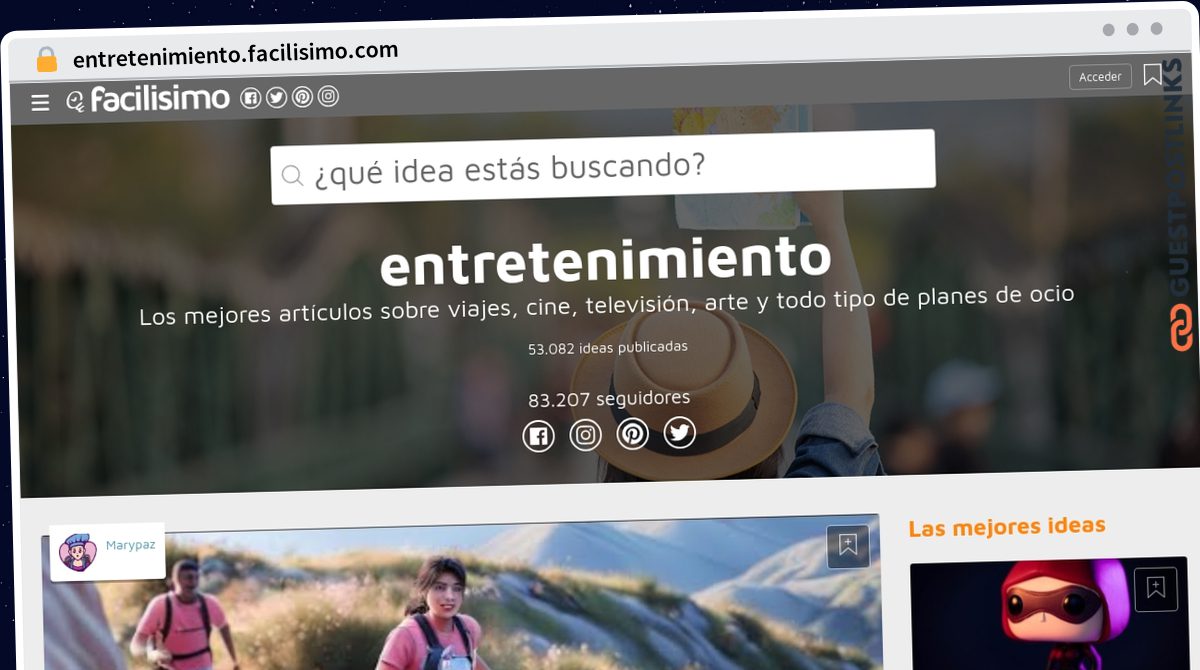Open Facebook icon in top header
This screenshot has width=1200, height=670.
250,98
